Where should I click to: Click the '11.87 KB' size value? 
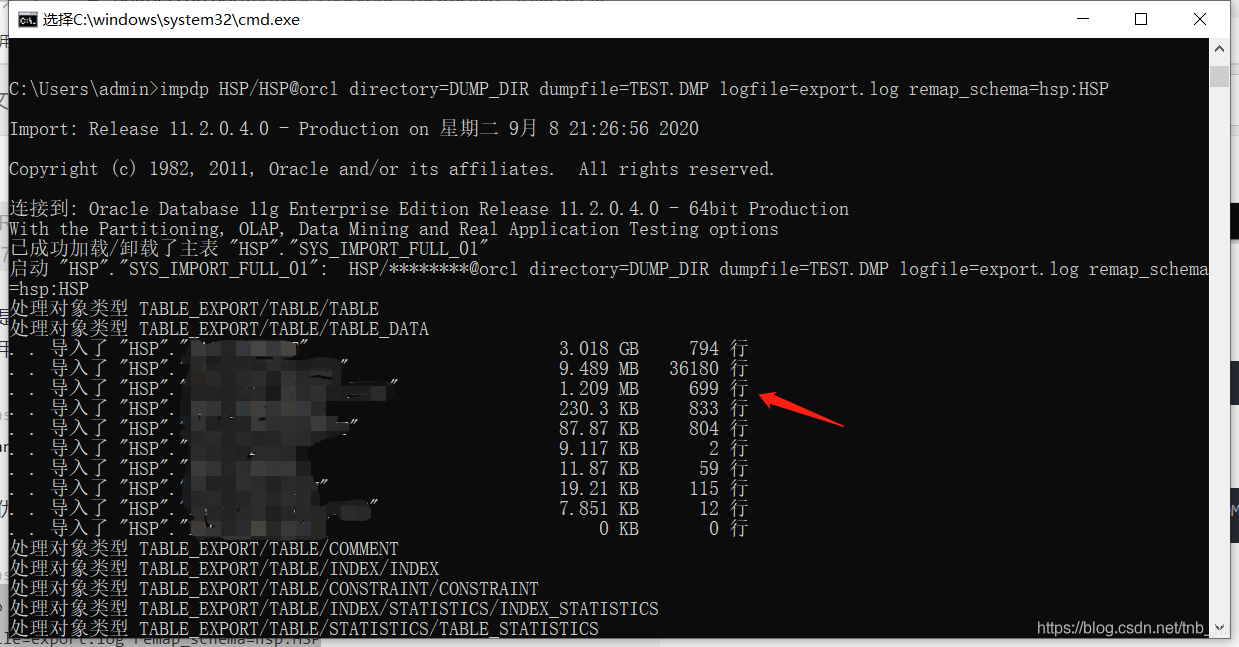pyautogui.click(x=599, y=469)
